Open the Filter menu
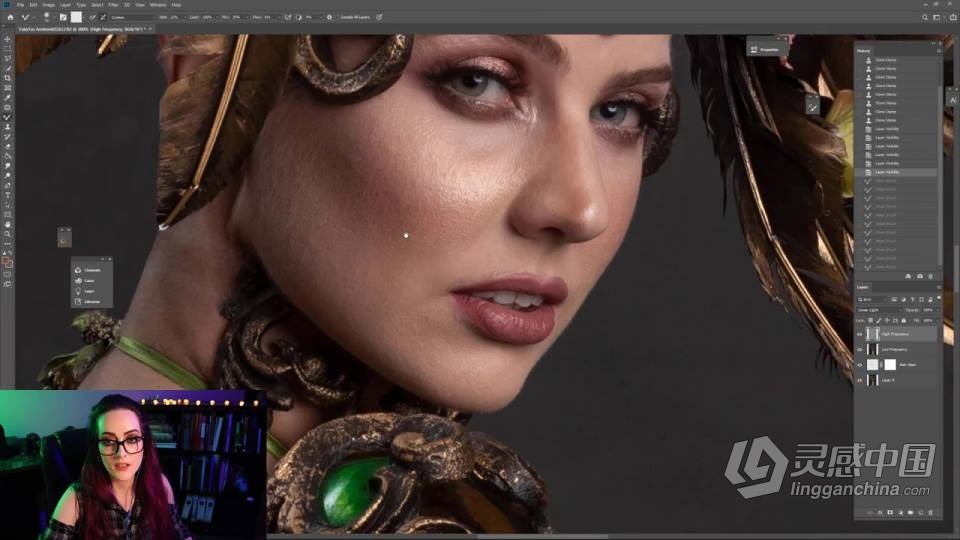The width and height of the screenshot is (960, 540). click(x=113, y=5)
